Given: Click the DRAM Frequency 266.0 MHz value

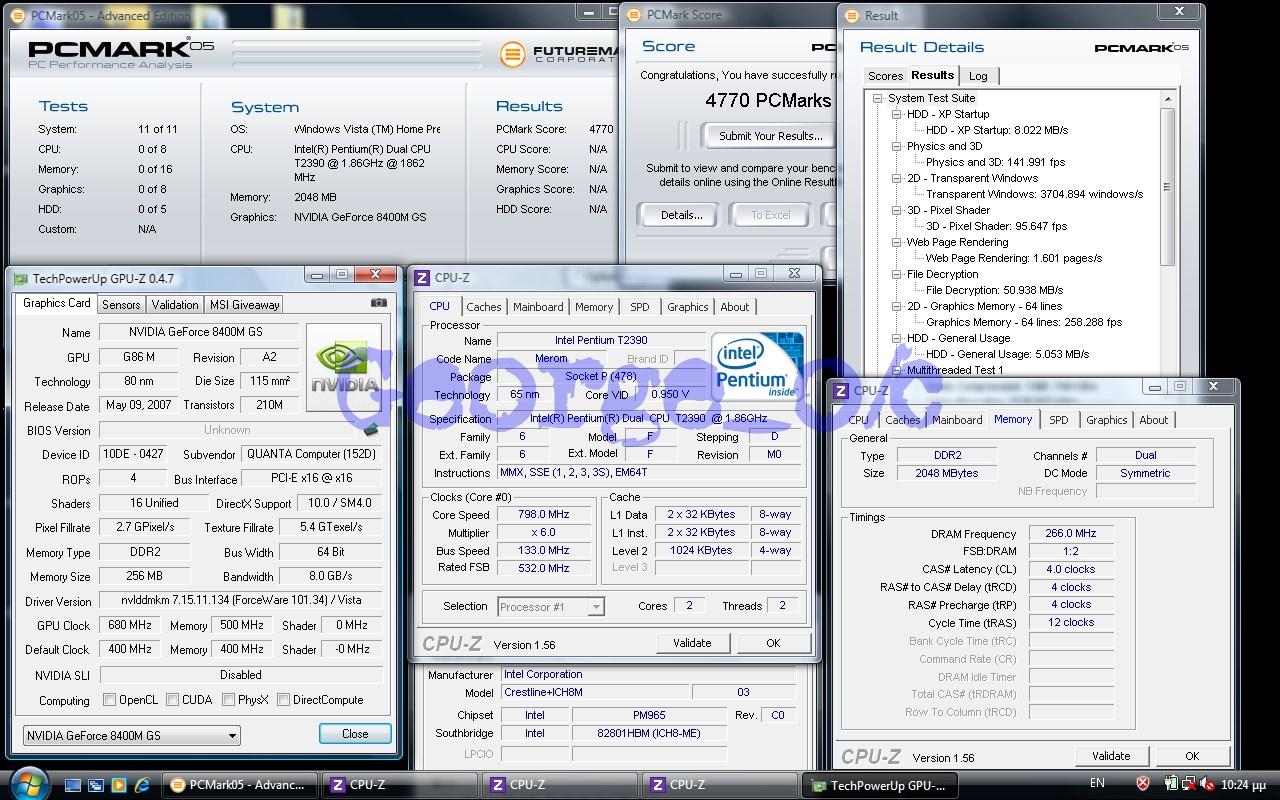Looking at the screenshot, I should tap(1071, 534).
